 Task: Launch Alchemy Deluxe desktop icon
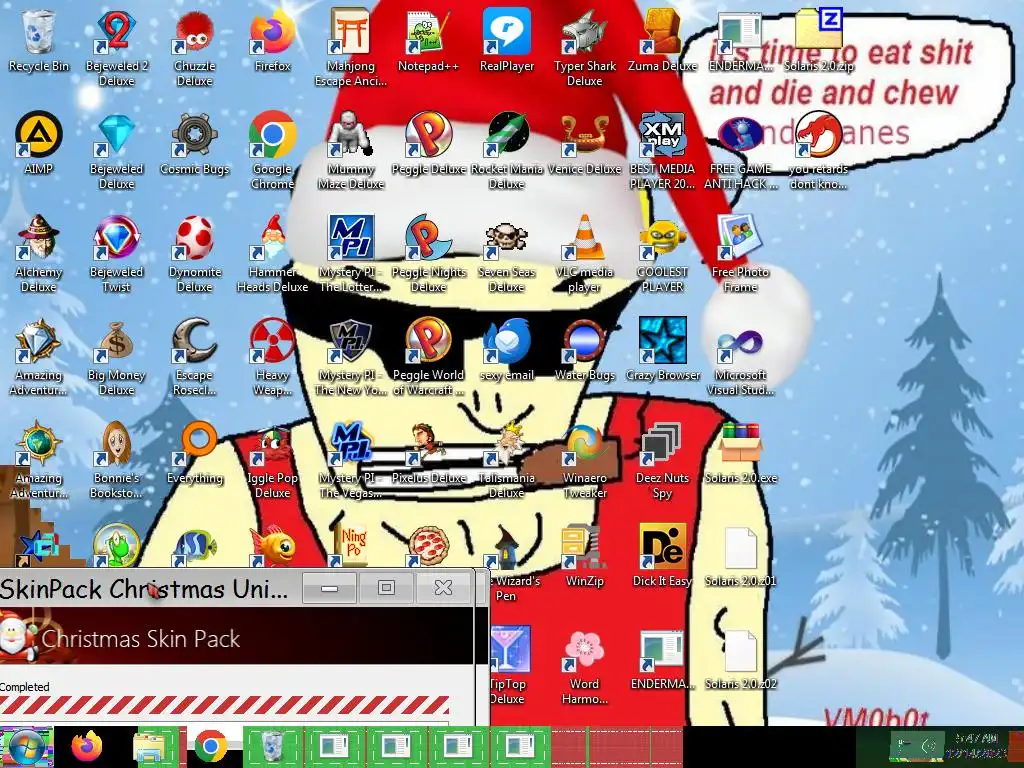(39, 254)
